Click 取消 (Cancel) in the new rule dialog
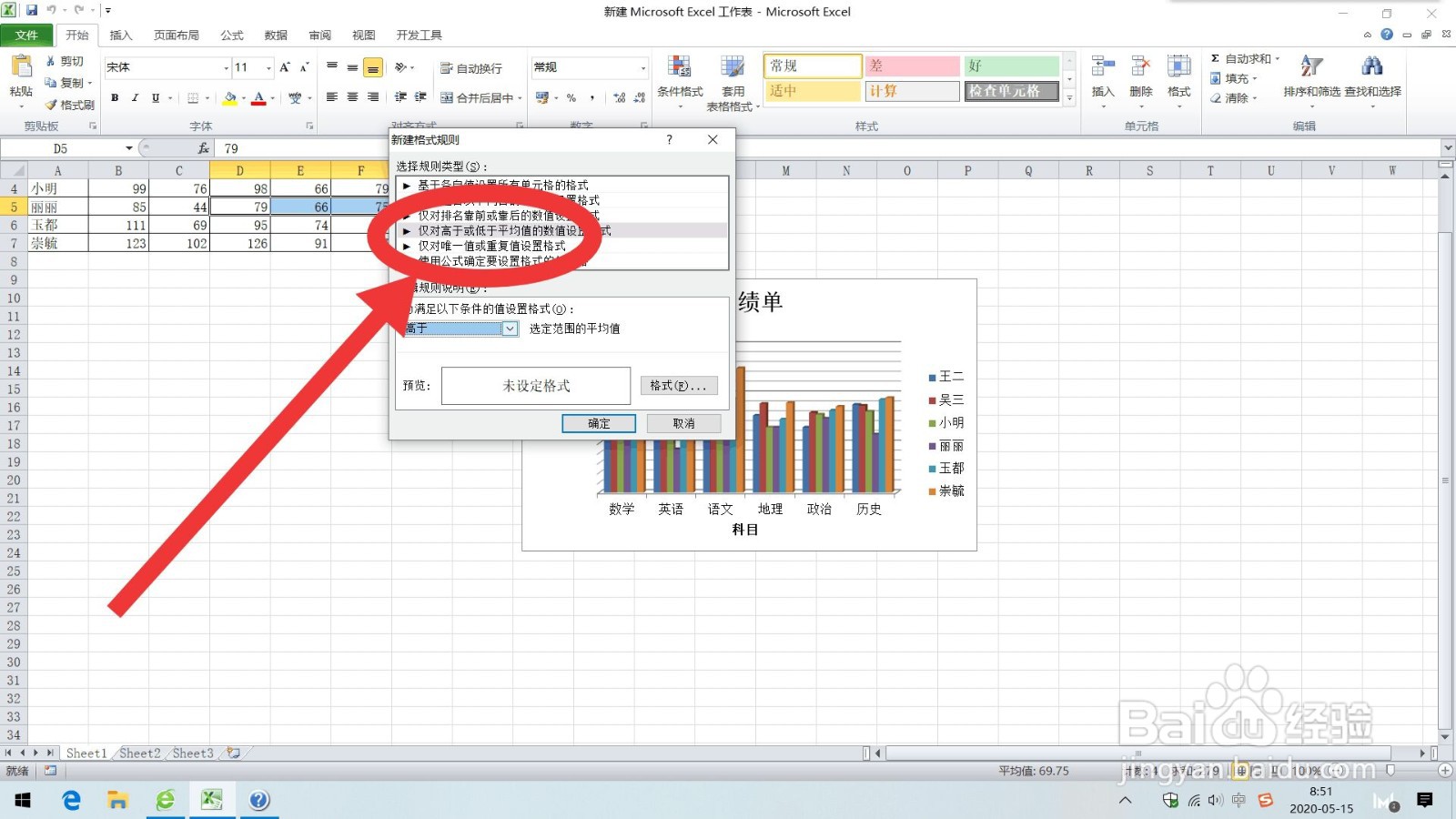Viewport: 1456px width, 819px height. [684, 423]
